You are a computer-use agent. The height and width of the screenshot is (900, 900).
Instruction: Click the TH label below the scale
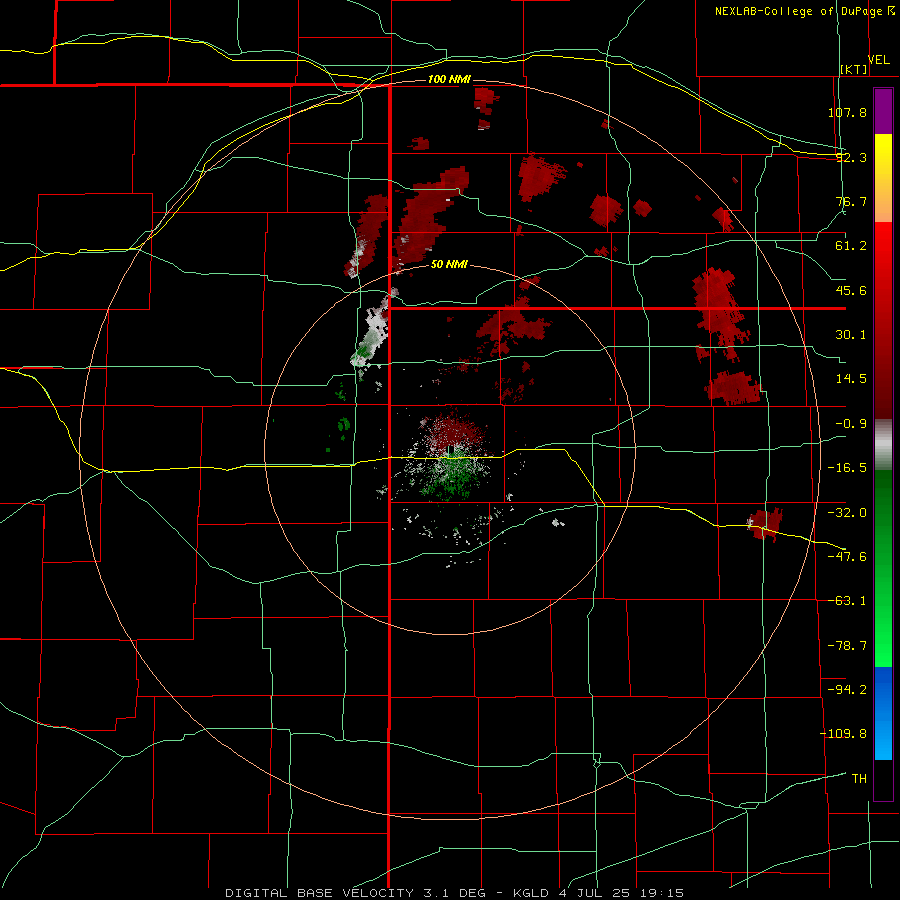(x=859, y=779)
